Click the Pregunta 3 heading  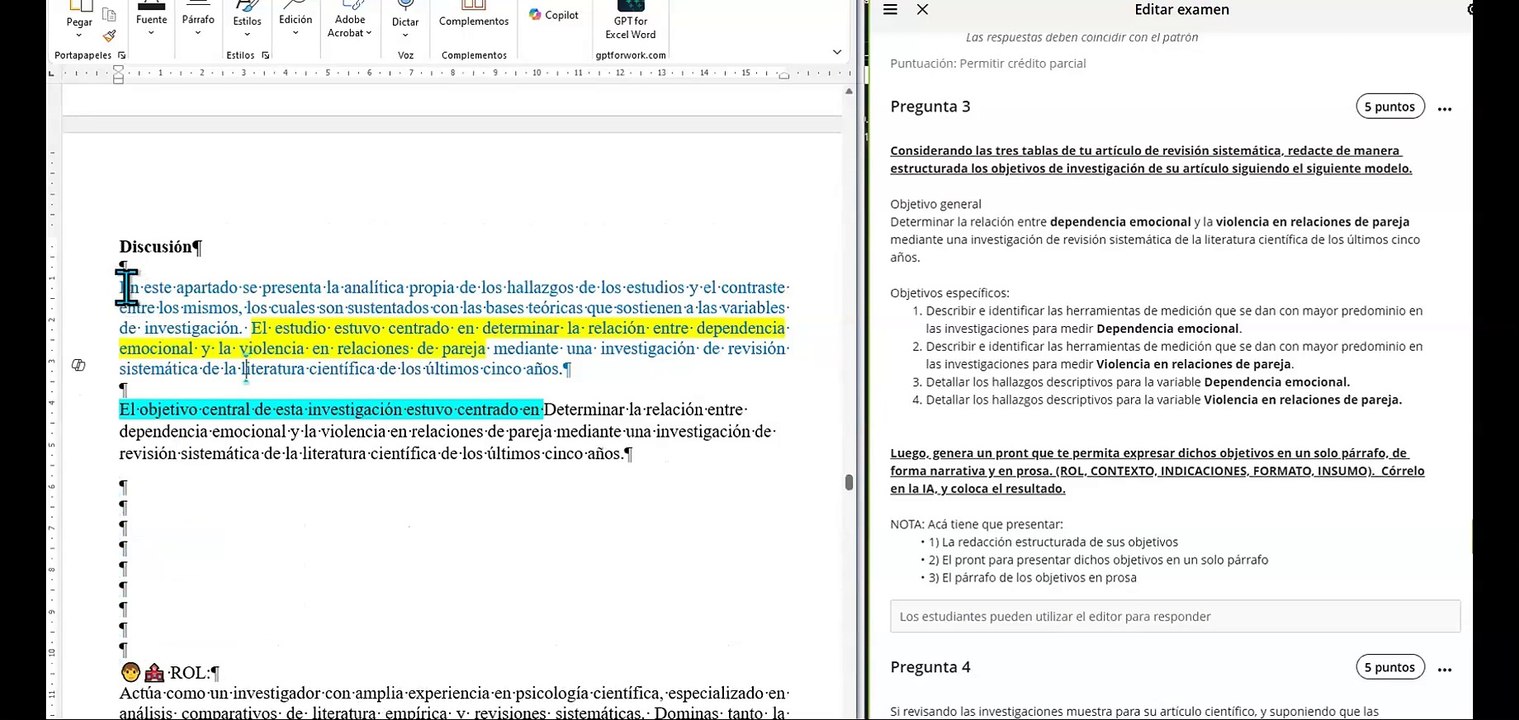tap(930, 107)
